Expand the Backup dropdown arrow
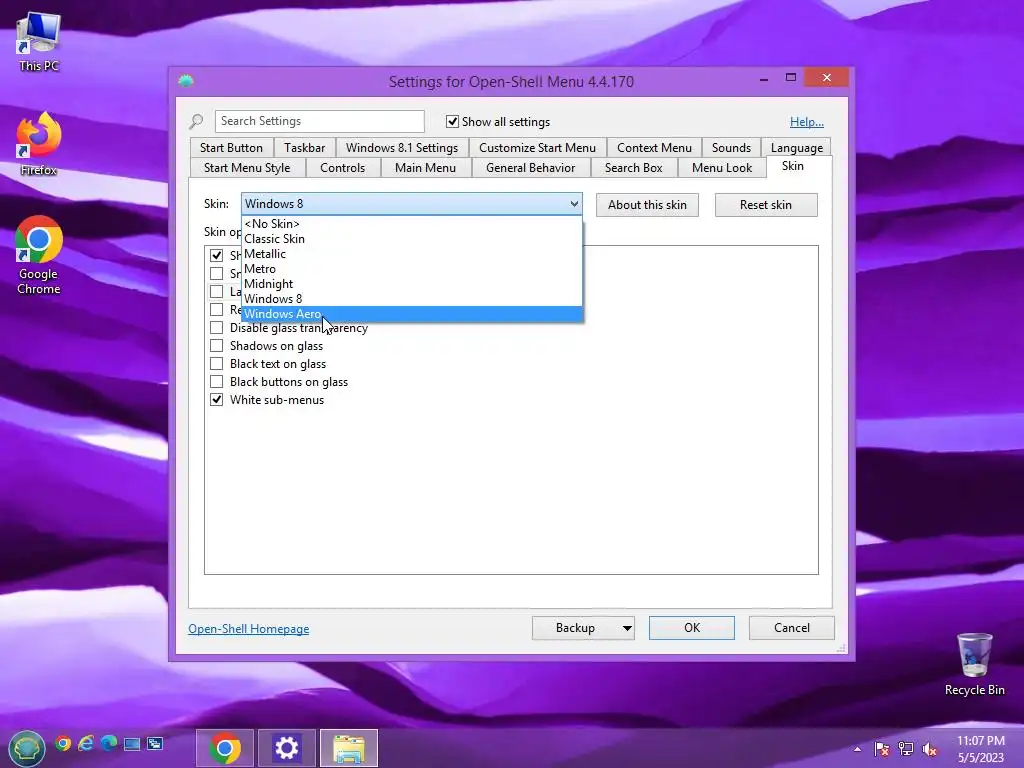 tap(627, 628)
